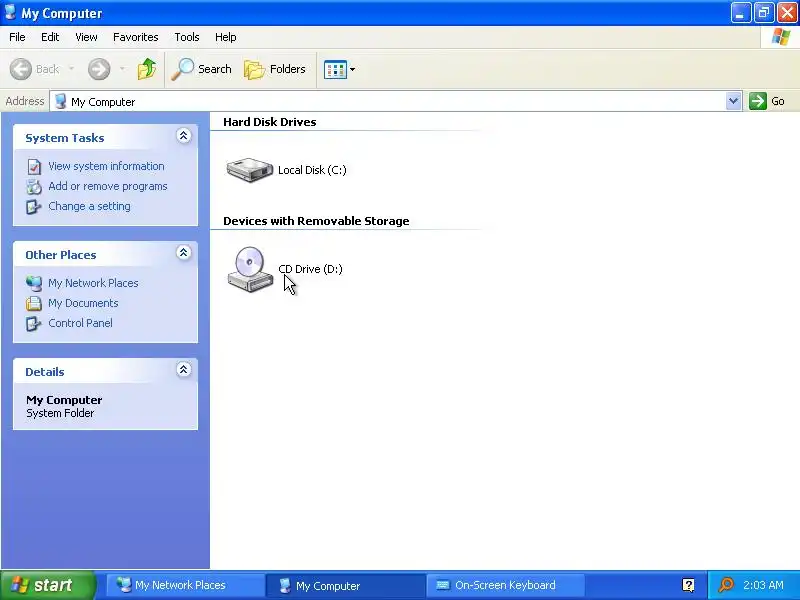This screenshot has width=800, height=600.
Task: Click the green Go button
Action: (767, 101)
